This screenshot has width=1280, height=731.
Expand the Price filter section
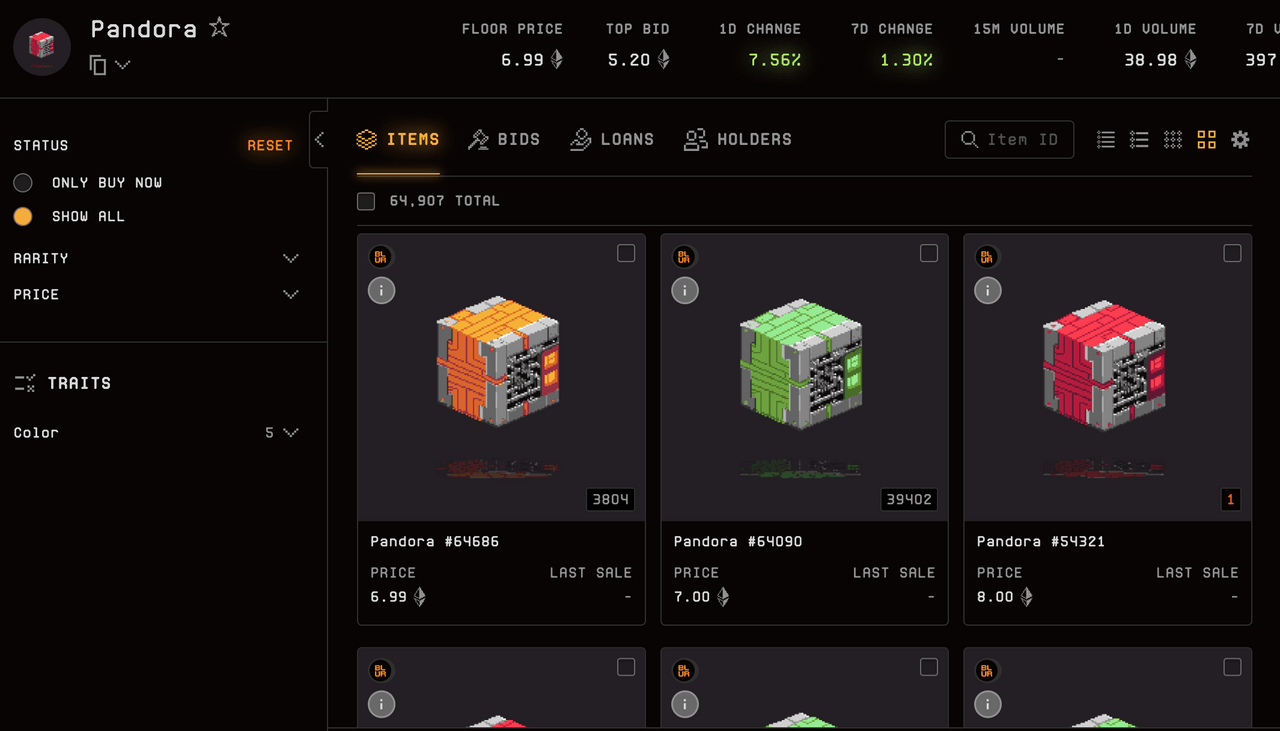(291, 294)
